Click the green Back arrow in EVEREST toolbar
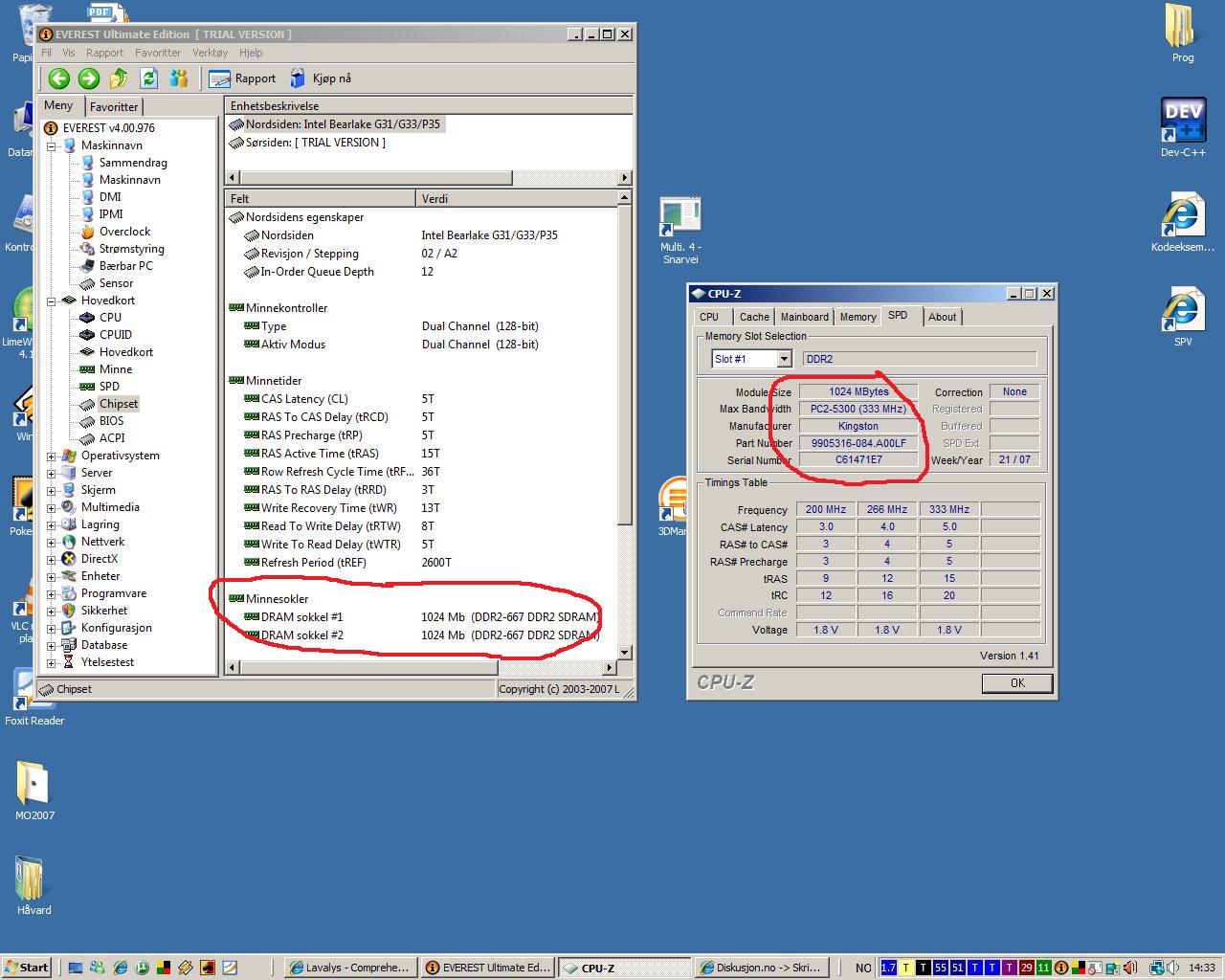The image size is (1225, 980). (59, 78)
